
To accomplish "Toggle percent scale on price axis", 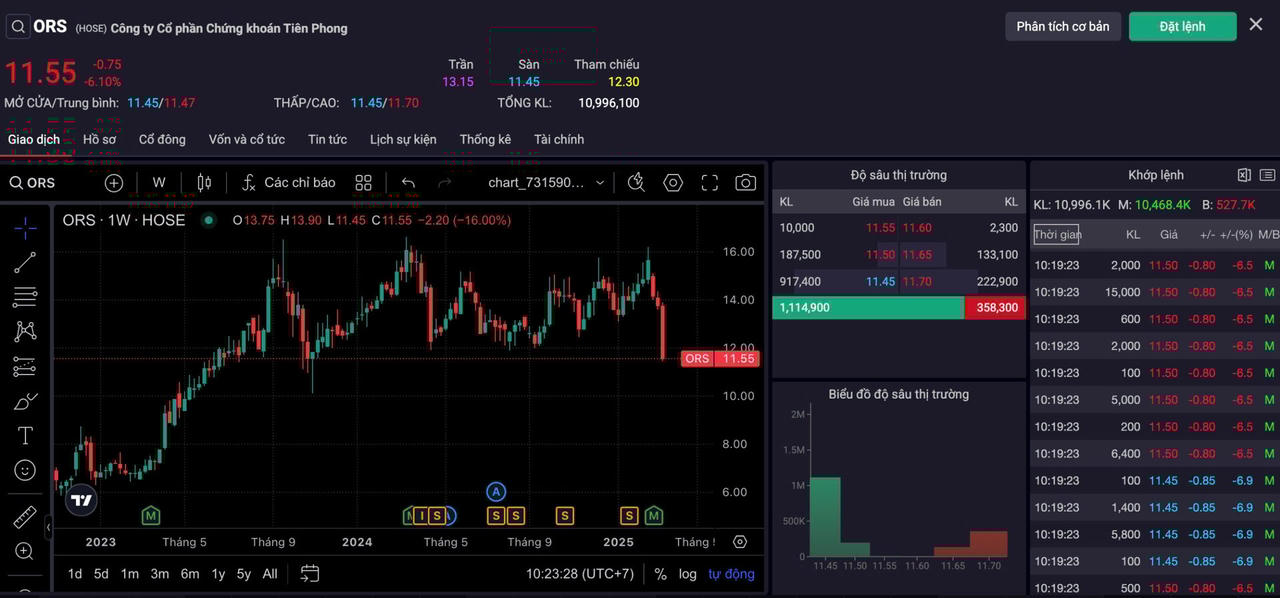I will 660,574.
